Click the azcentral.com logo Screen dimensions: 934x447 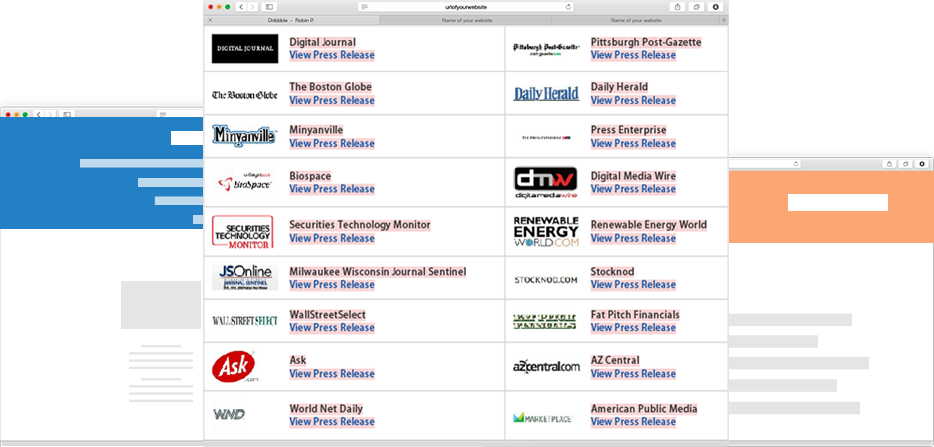click(x=546, y=367)
